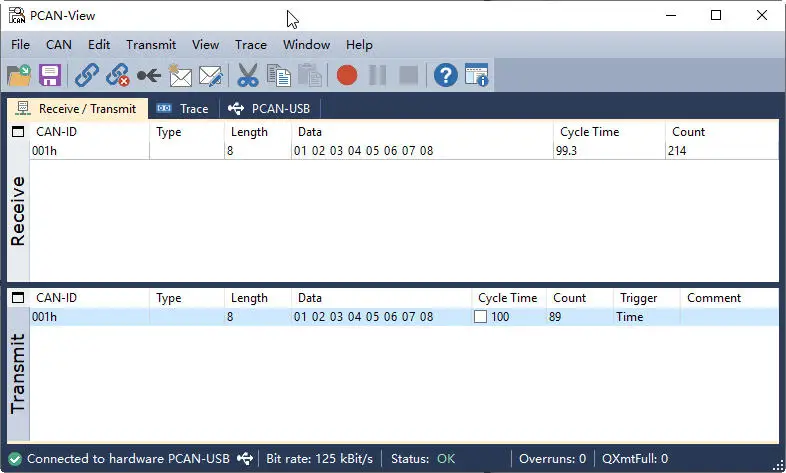Toggle the Transmit panel collapse box

[x=18, y=298]
